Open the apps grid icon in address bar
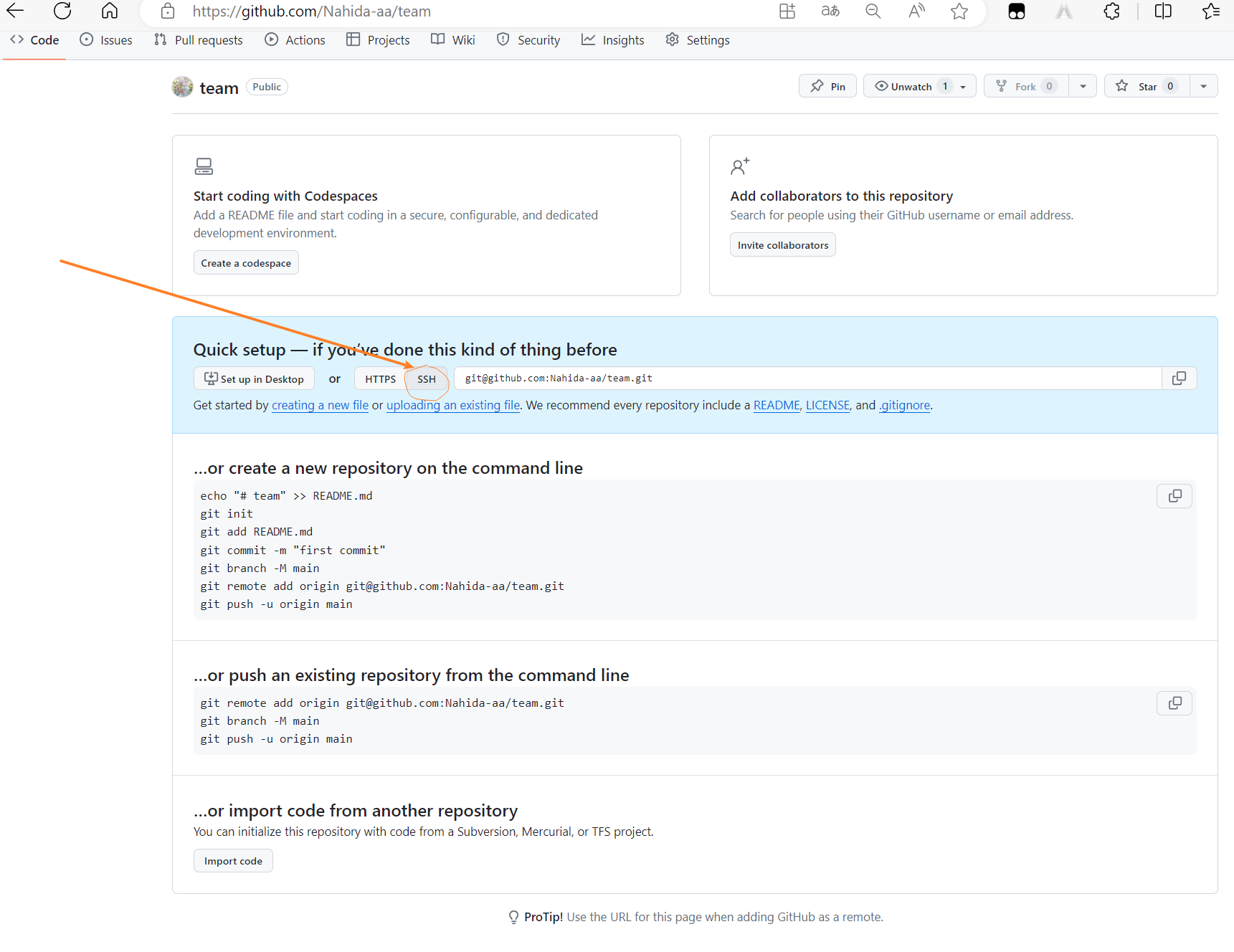 coord(787,11)
